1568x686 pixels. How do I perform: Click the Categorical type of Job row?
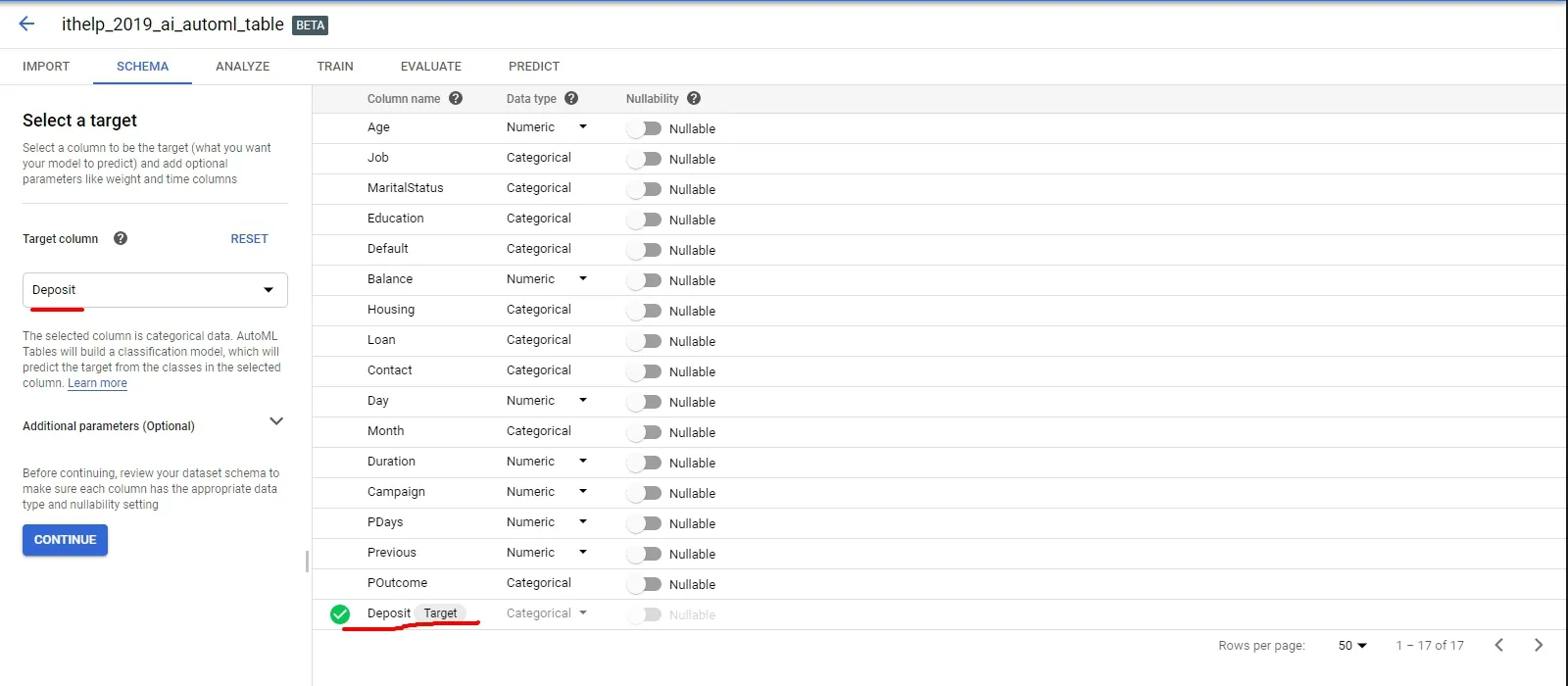point(539,158)
